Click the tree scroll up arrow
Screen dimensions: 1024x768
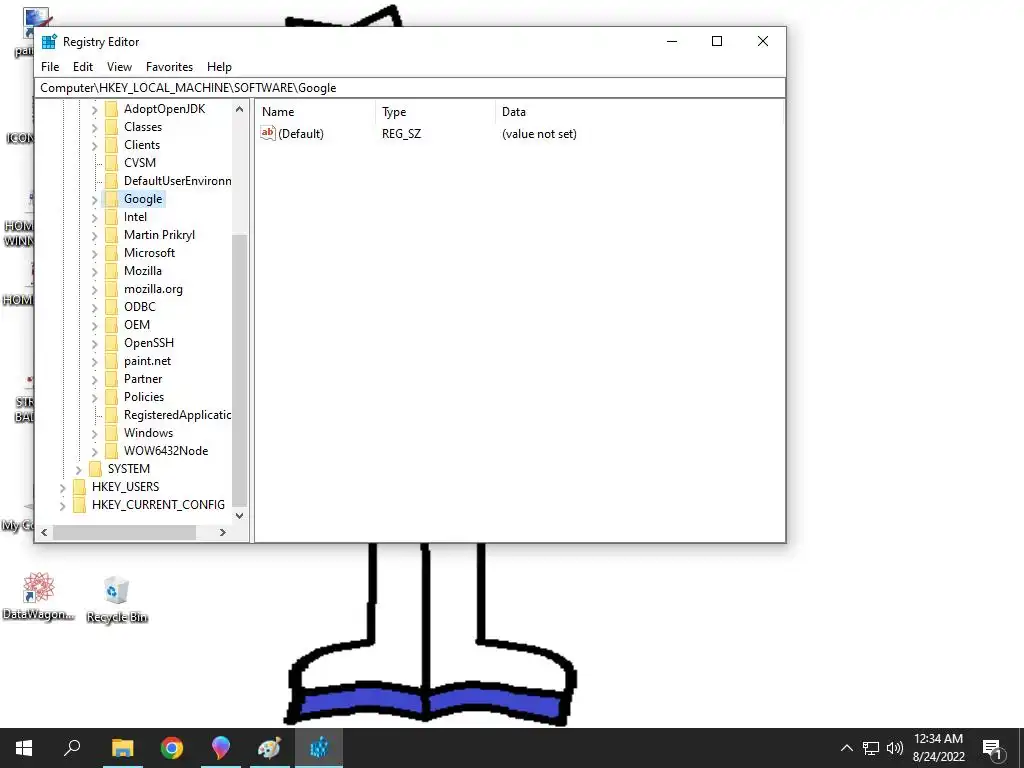pyautogui.click(x=240, y=109)
